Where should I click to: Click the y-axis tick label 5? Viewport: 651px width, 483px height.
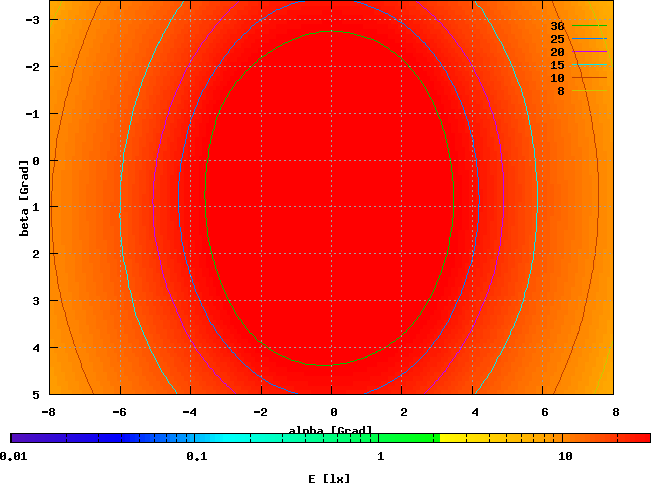pos(34,394)
